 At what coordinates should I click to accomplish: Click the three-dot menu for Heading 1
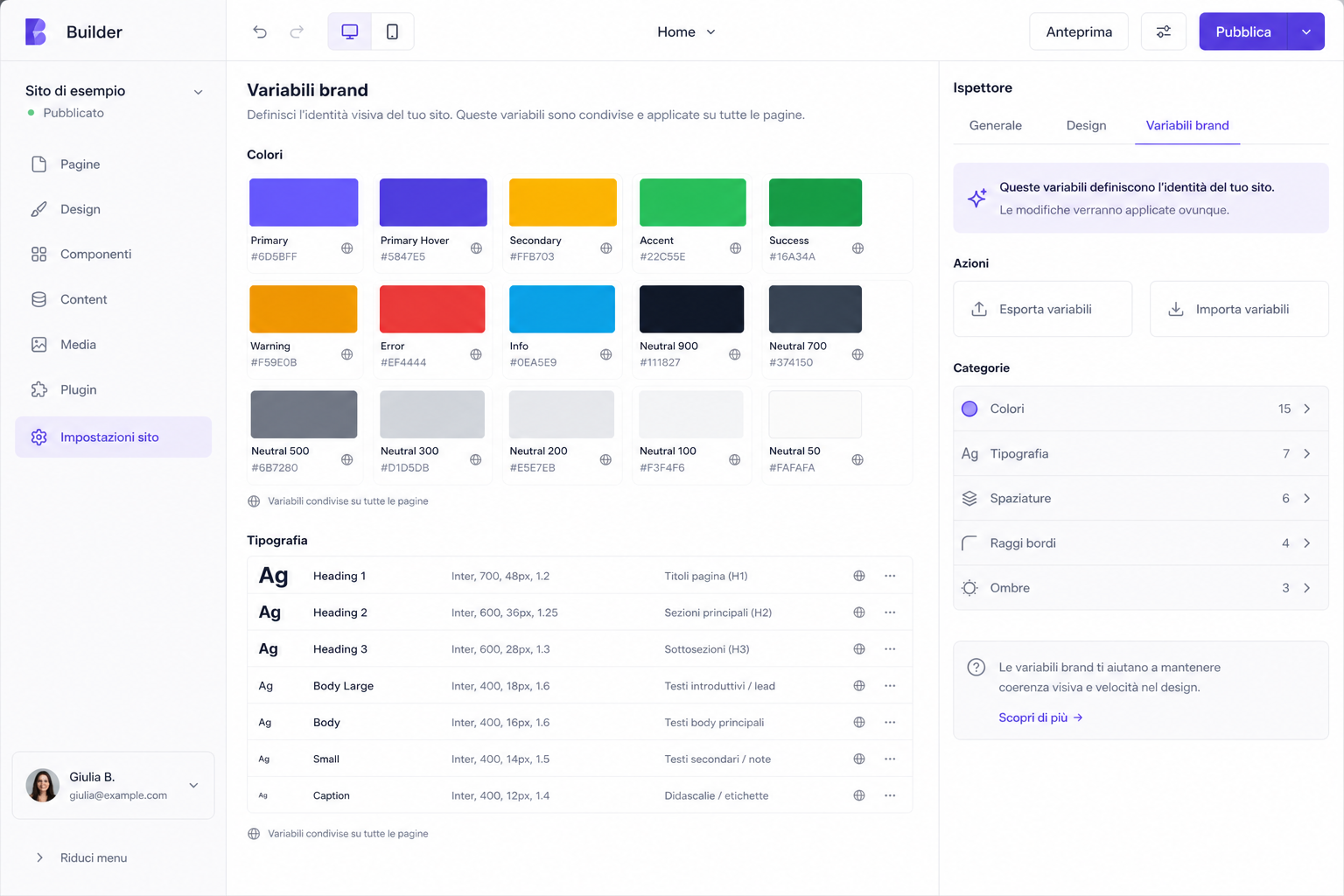pos(890,576)
